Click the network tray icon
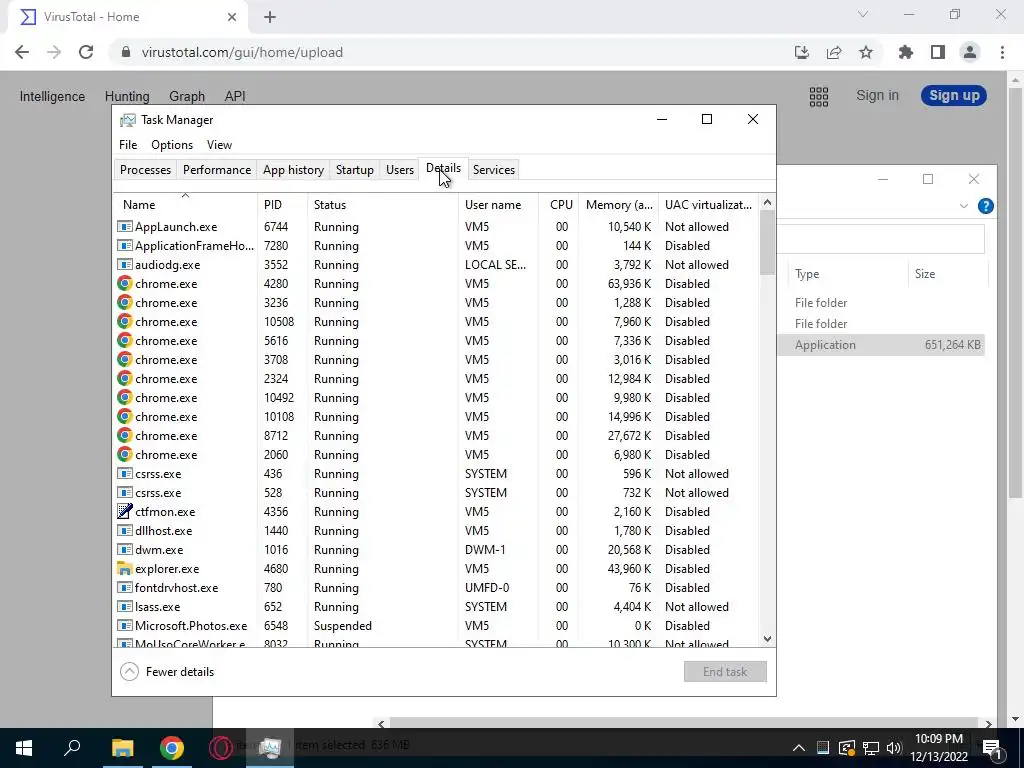 [x=871, y=748]
